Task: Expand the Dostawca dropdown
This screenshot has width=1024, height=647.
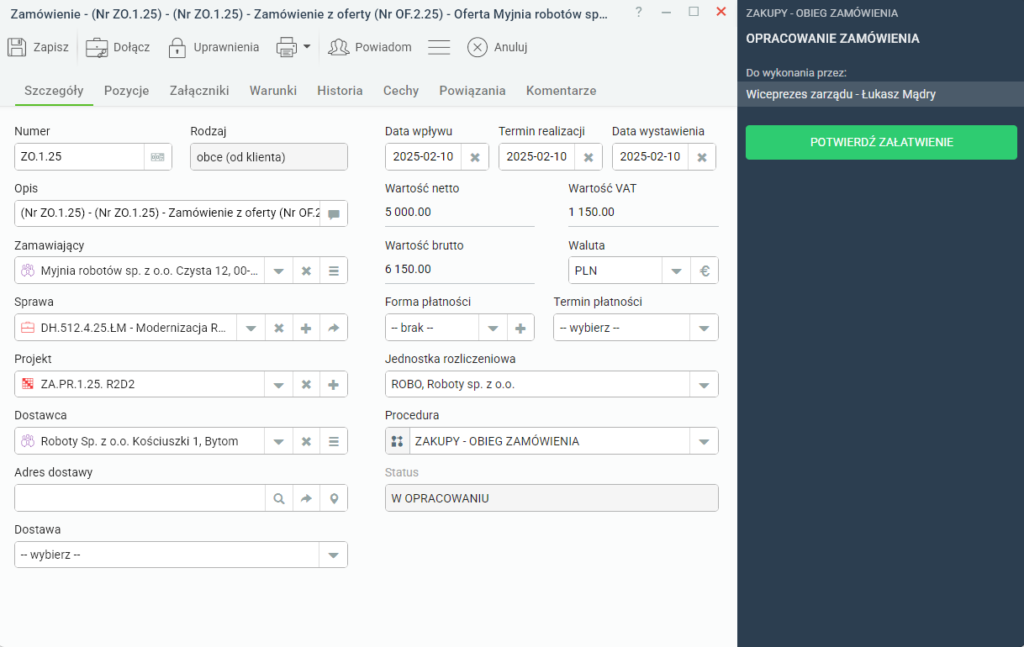Action: [279, 441]
